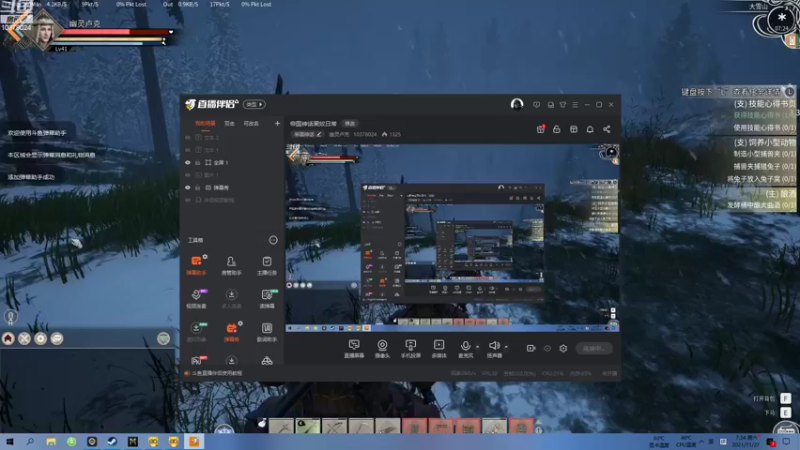
Task: Open the 斗鱼直播伴侣 usage tutorial link
Action: click(217, 373)
